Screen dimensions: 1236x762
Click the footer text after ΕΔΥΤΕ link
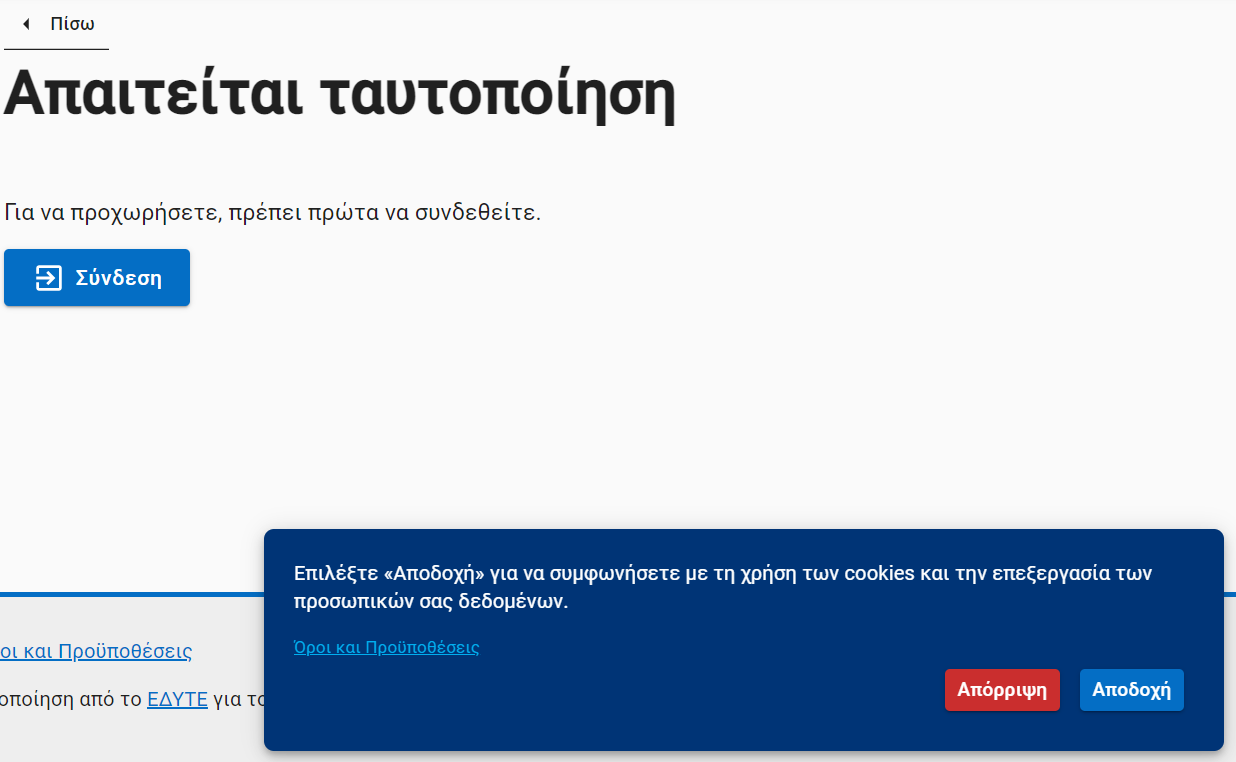tap(238, 699)
